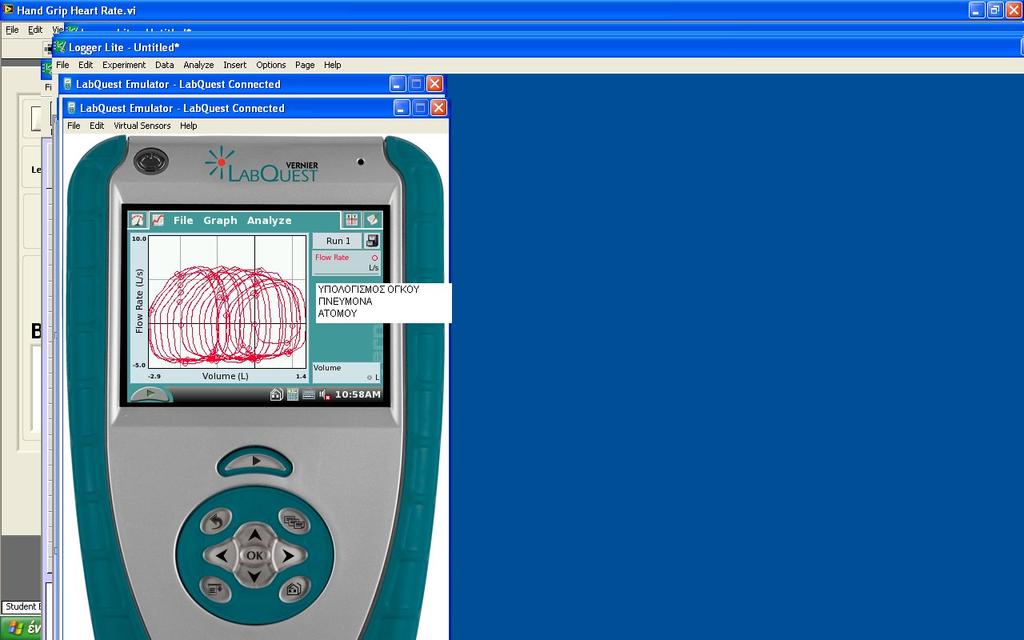Click the down arrow on directional pad
The image size is (1024, 640).
click(x=255, y=576)
